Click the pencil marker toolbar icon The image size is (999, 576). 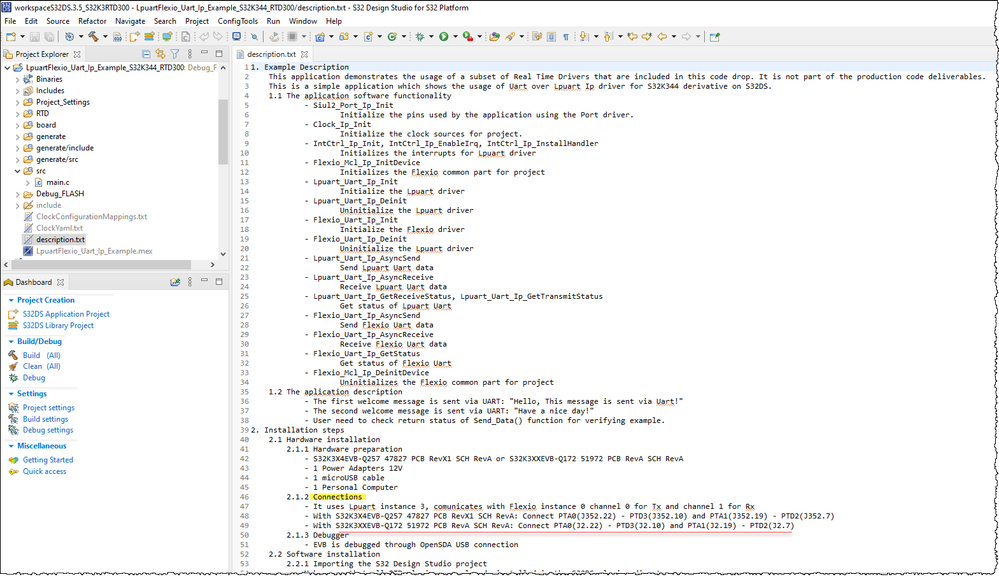tap(510, 37)
